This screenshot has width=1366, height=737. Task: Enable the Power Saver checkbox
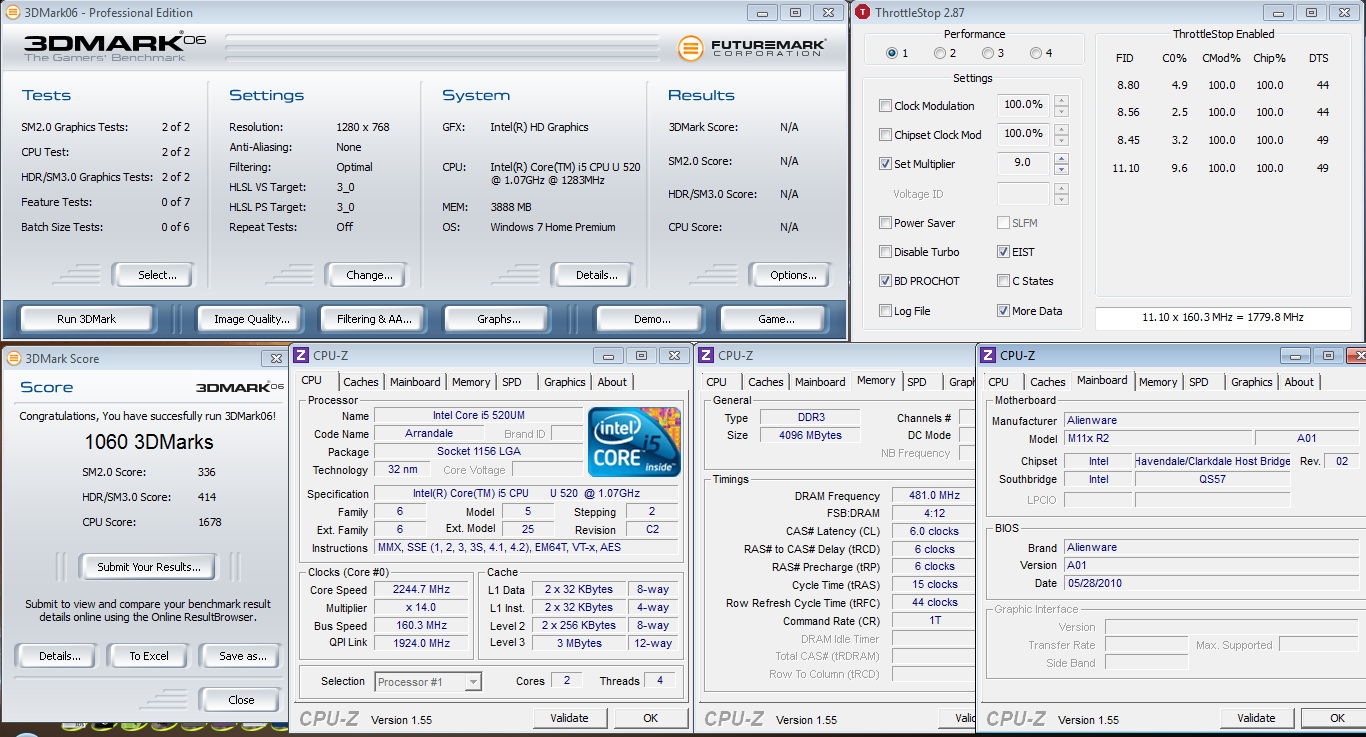[x=885, y=223]
